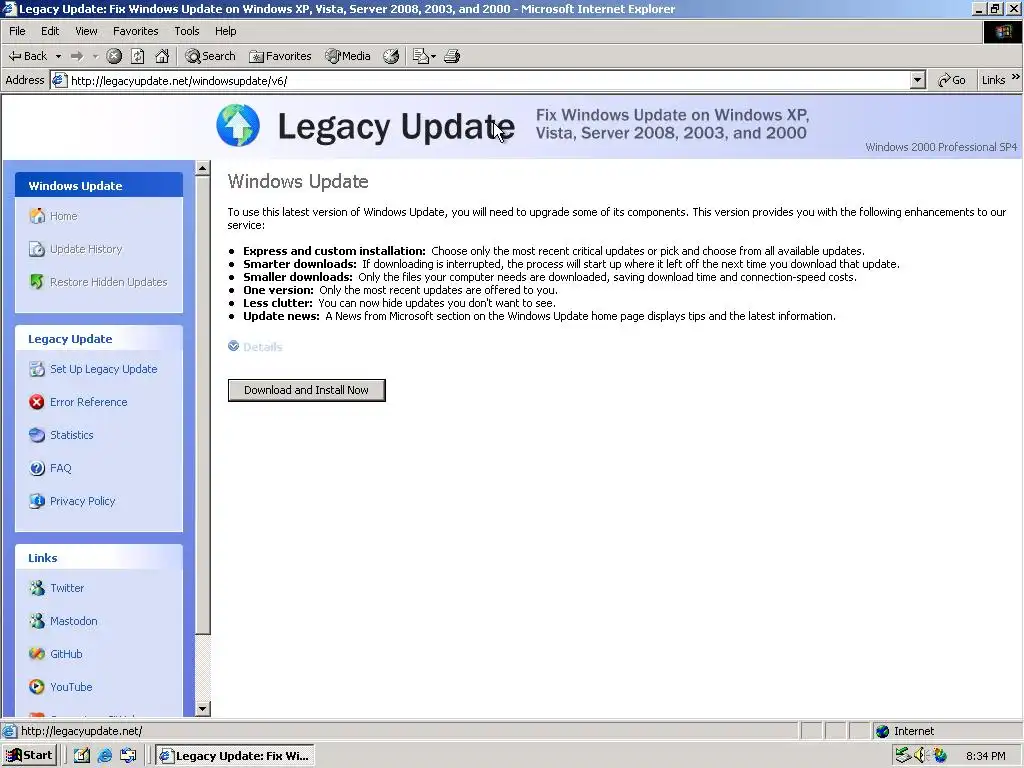Launch Internet Explorer from Quick Launch
Image resolution: width=1024 pixels, height=768 pixels.
pyautogui.click(x=104, y=756)
